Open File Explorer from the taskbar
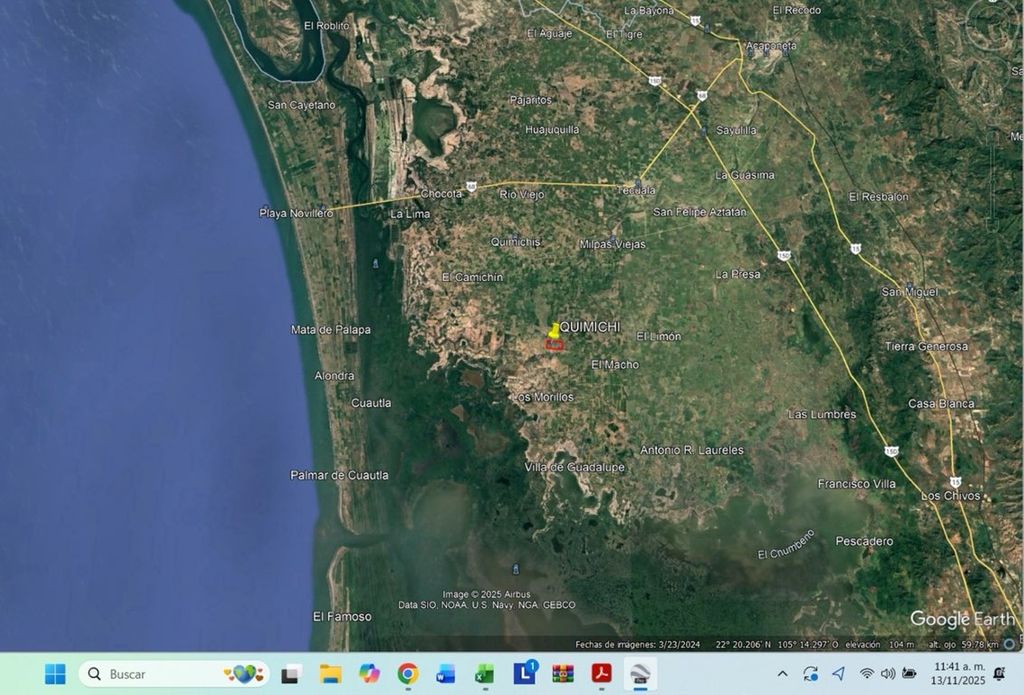This screenshot has height=695, width=1024. click(x=330, y=674)
